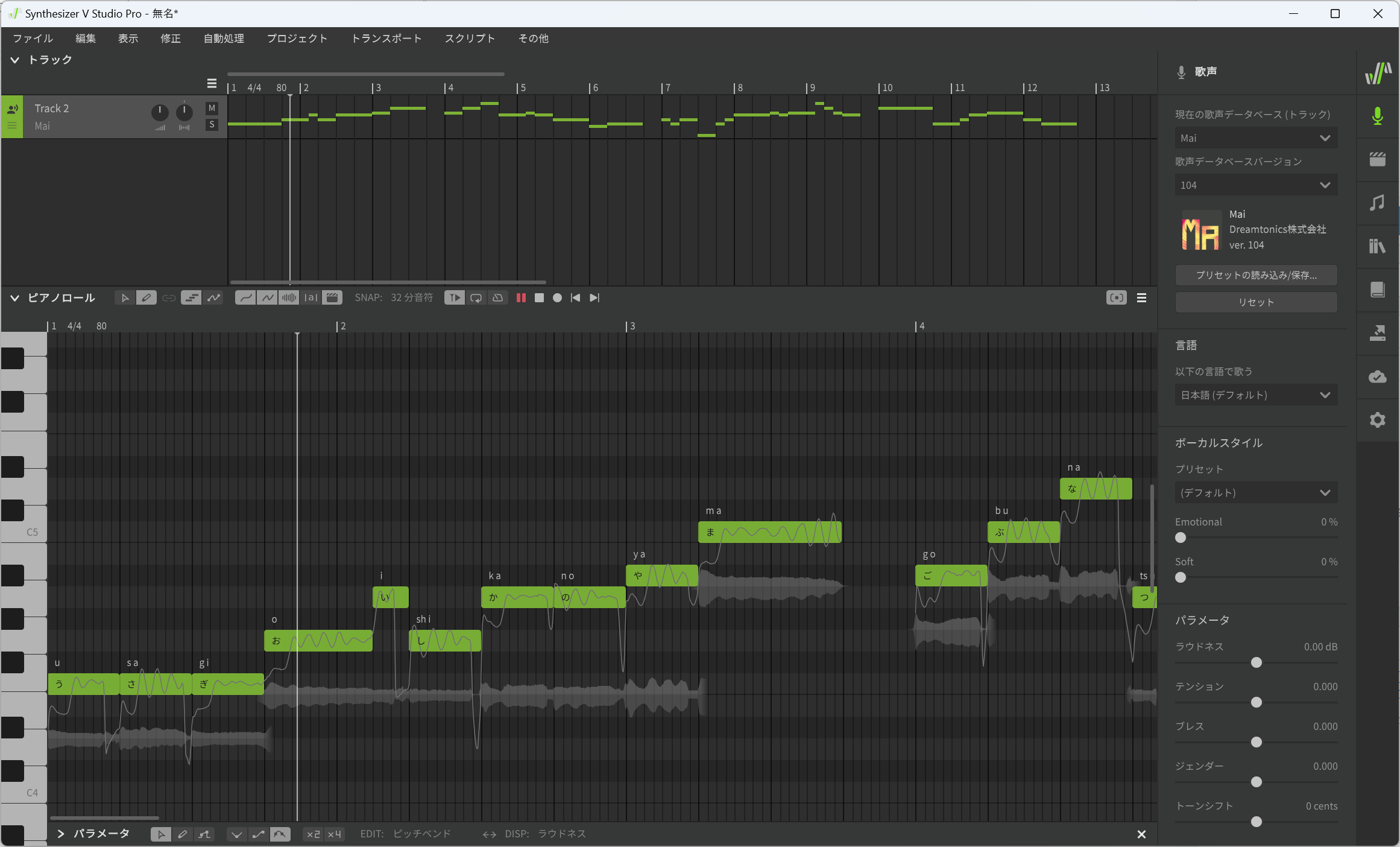The width and height of the screenshot is (1400, 847).
Task: Open the 日本語 (デフォルト) language dropdown
Action: (x=1256, y=395)
